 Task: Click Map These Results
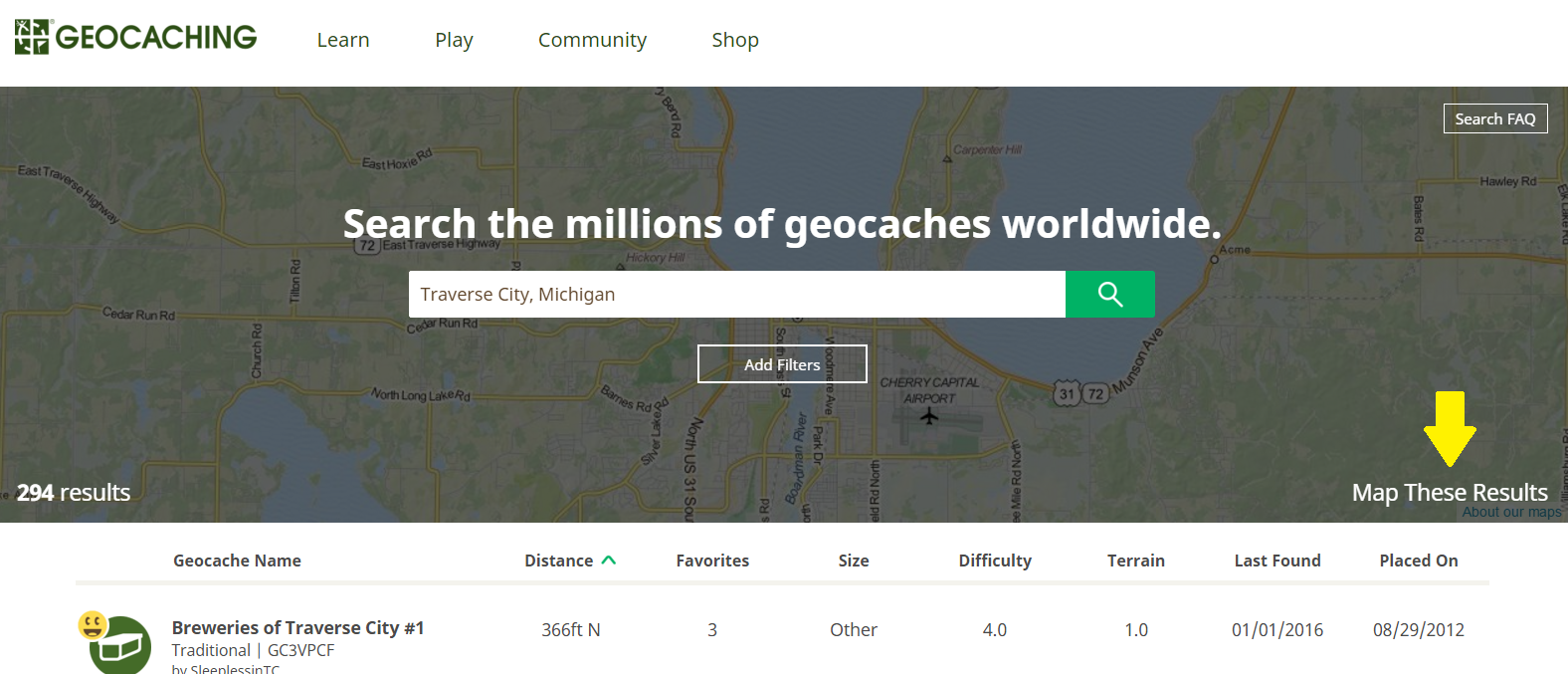pos(1450,493)
